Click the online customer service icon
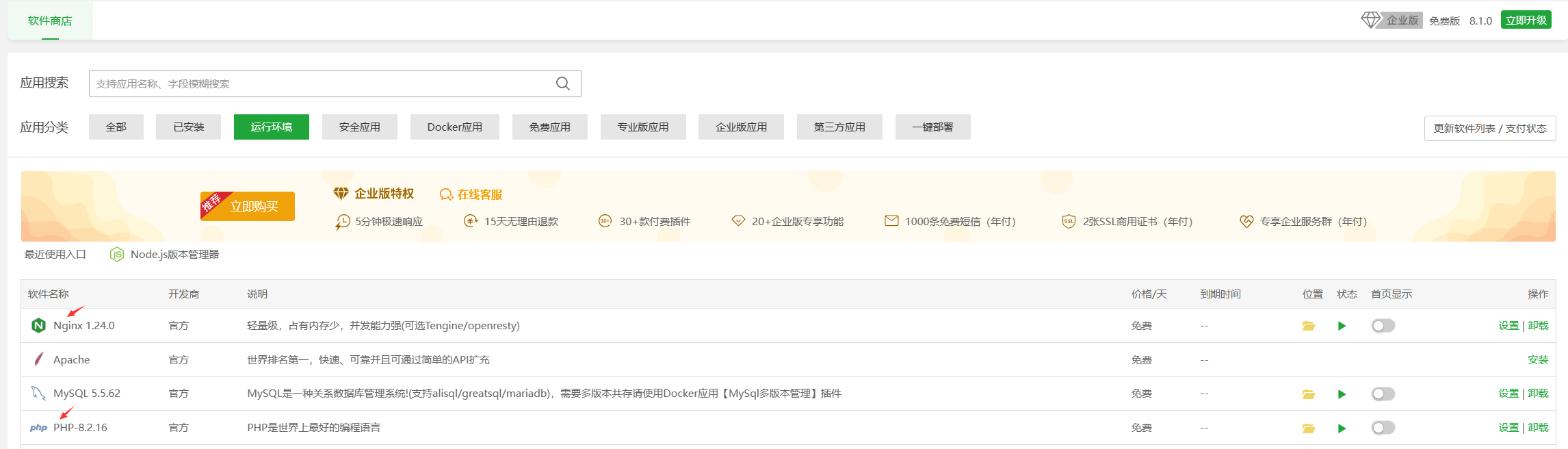 click(x=446, y=194)
